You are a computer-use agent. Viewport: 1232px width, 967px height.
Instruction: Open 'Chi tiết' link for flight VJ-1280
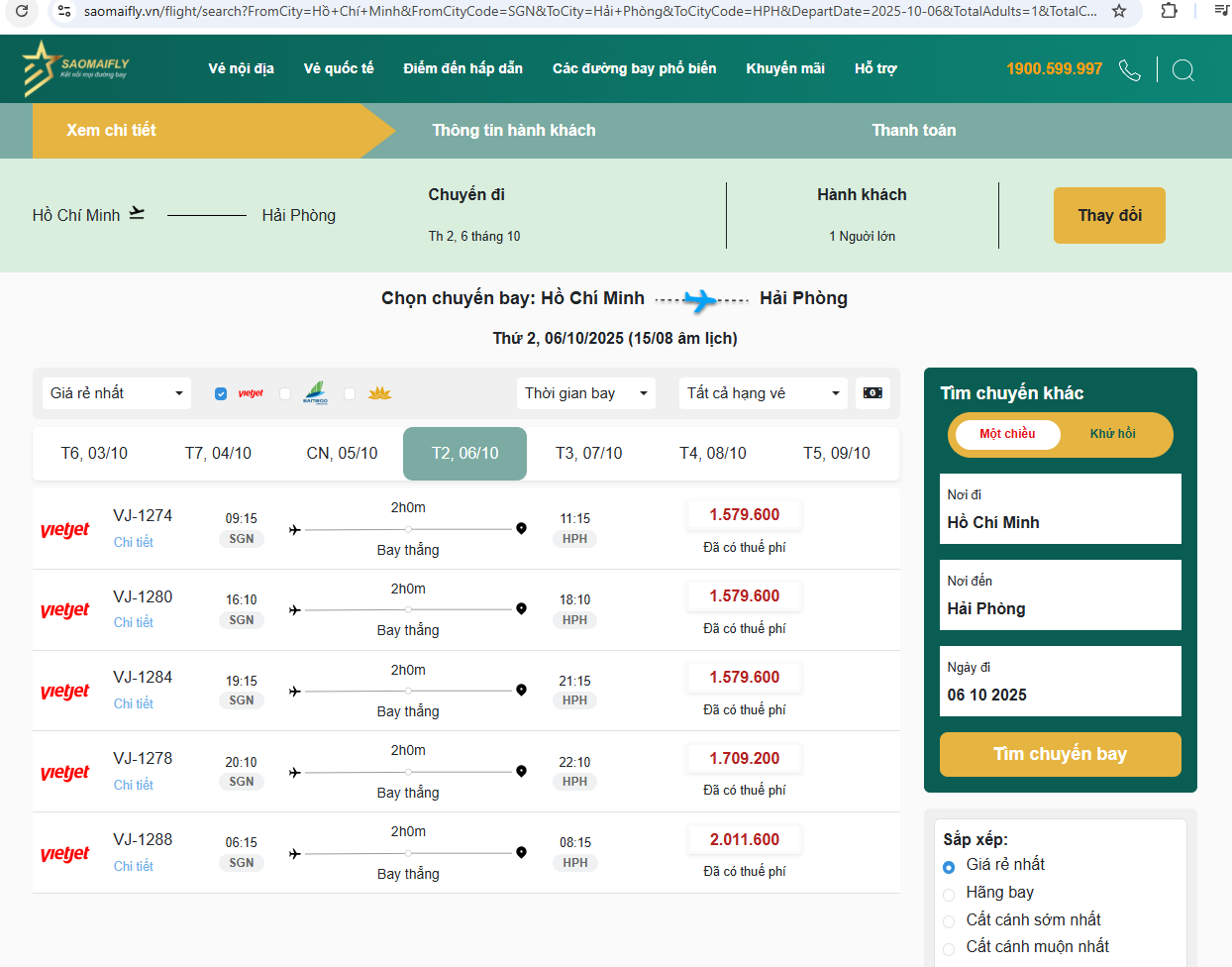coord(134,623)
